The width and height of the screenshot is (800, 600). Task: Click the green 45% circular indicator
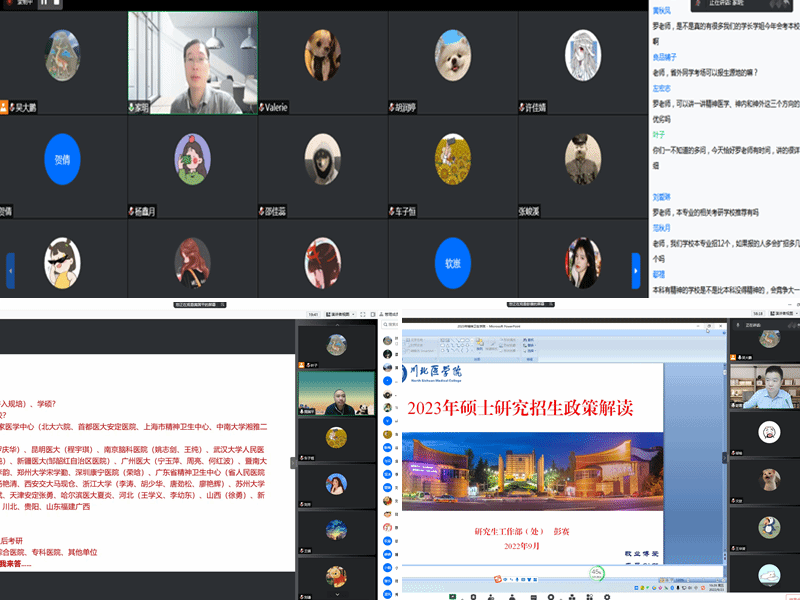[597, 574]
